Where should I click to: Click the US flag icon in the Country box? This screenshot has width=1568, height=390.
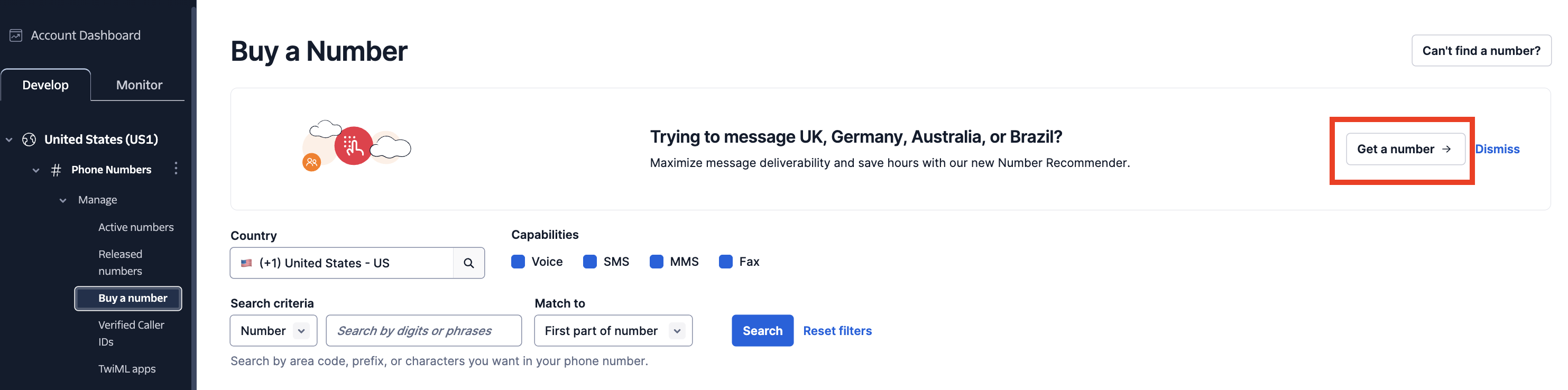coord(246,263)
